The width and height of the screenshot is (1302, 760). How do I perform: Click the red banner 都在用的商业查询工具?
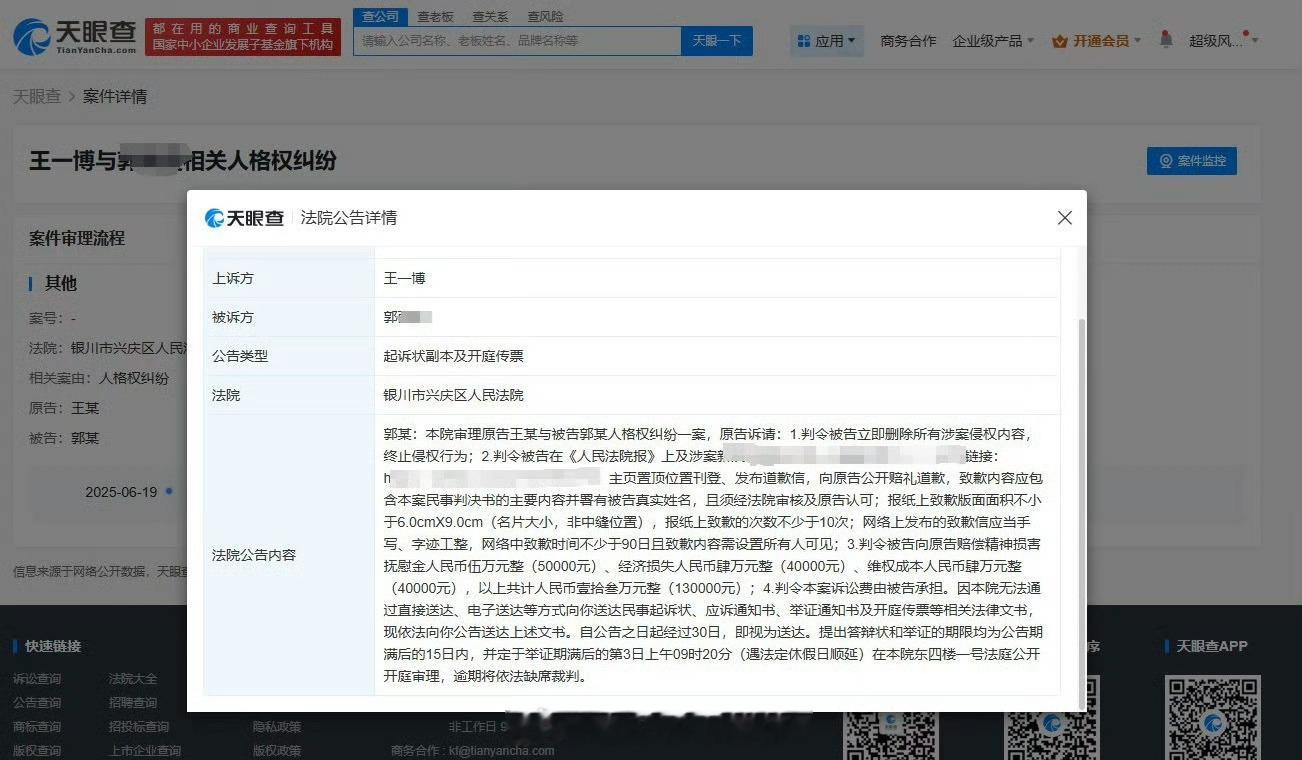(243, 37)
